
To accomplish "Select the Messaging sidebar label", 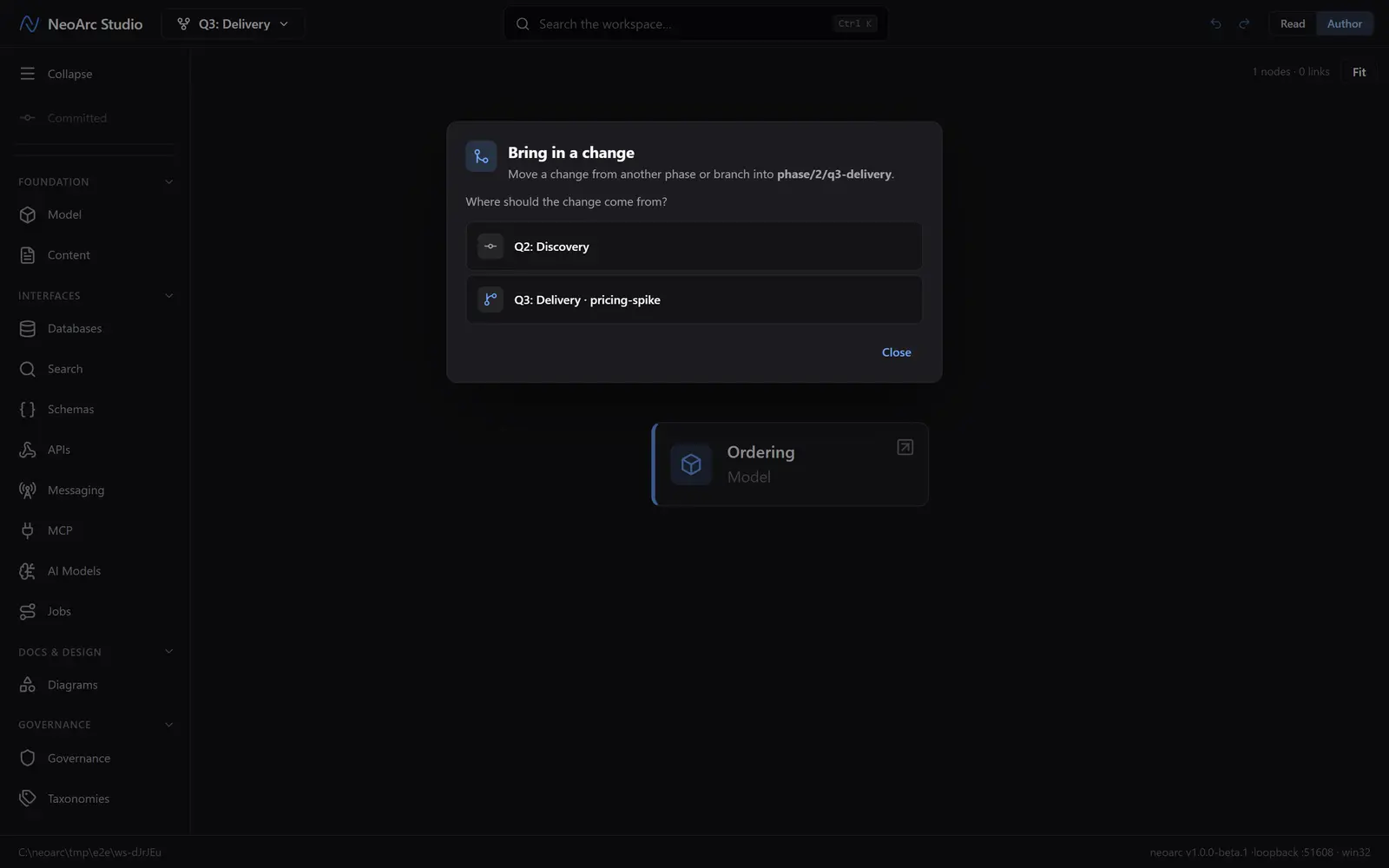I will 76,490.
